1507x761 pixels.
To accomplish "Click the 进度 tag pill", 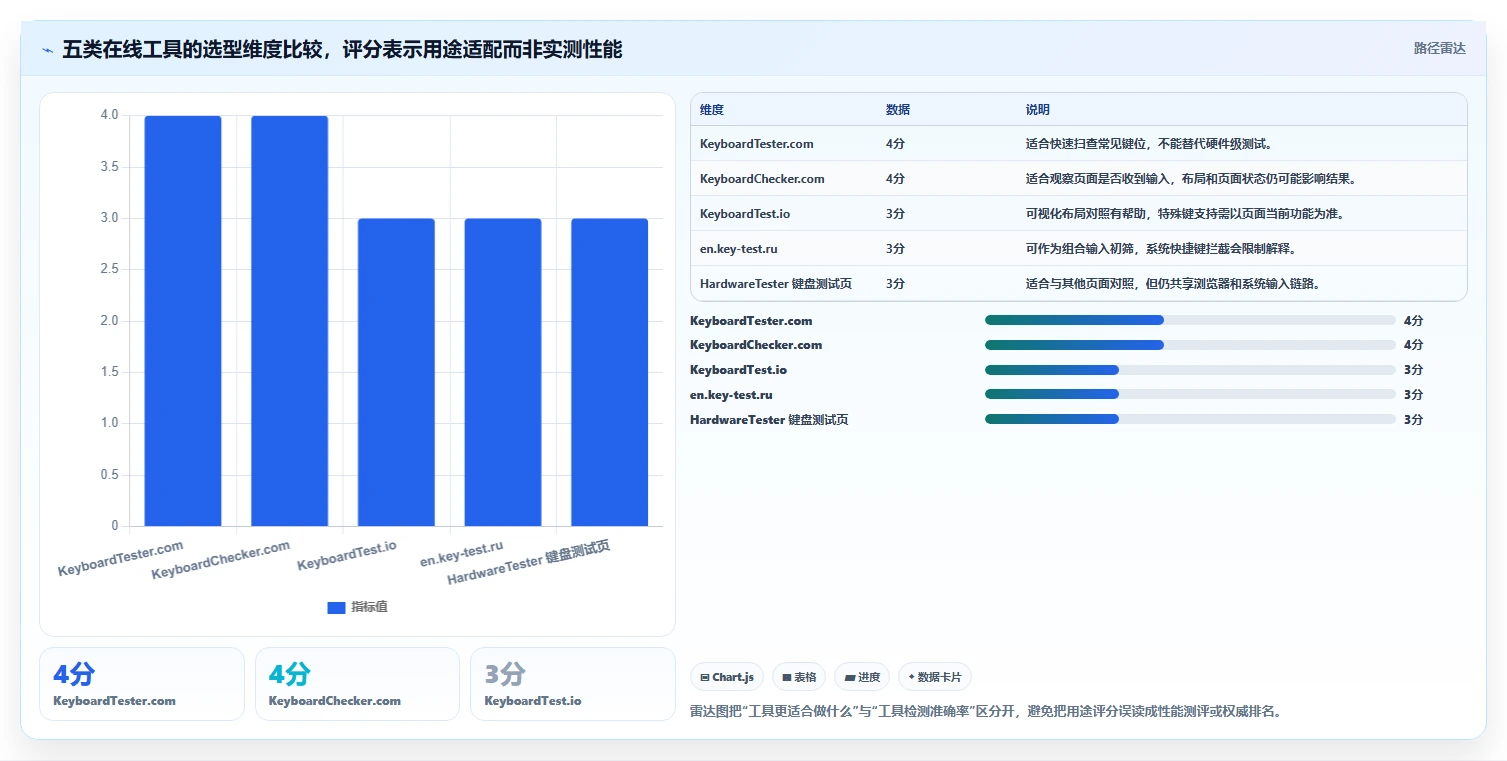I will pos(862,677).
